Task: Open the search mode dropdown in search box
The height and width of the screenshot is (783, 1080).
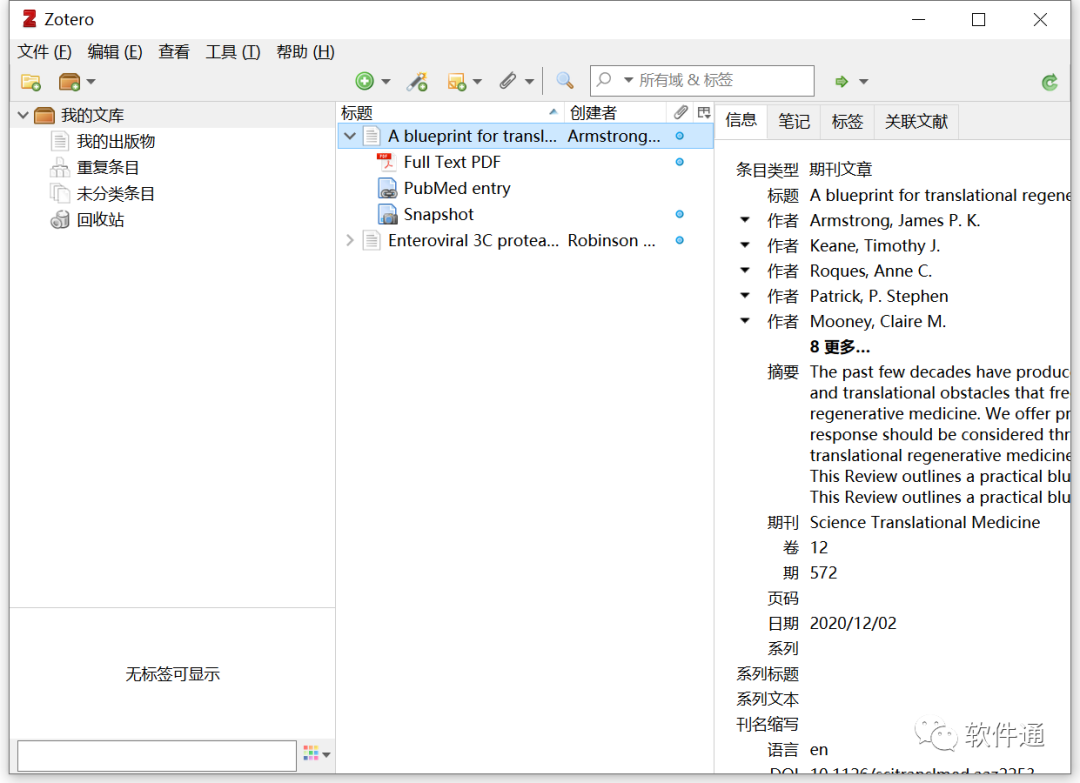Action: (x=628, y=81)
